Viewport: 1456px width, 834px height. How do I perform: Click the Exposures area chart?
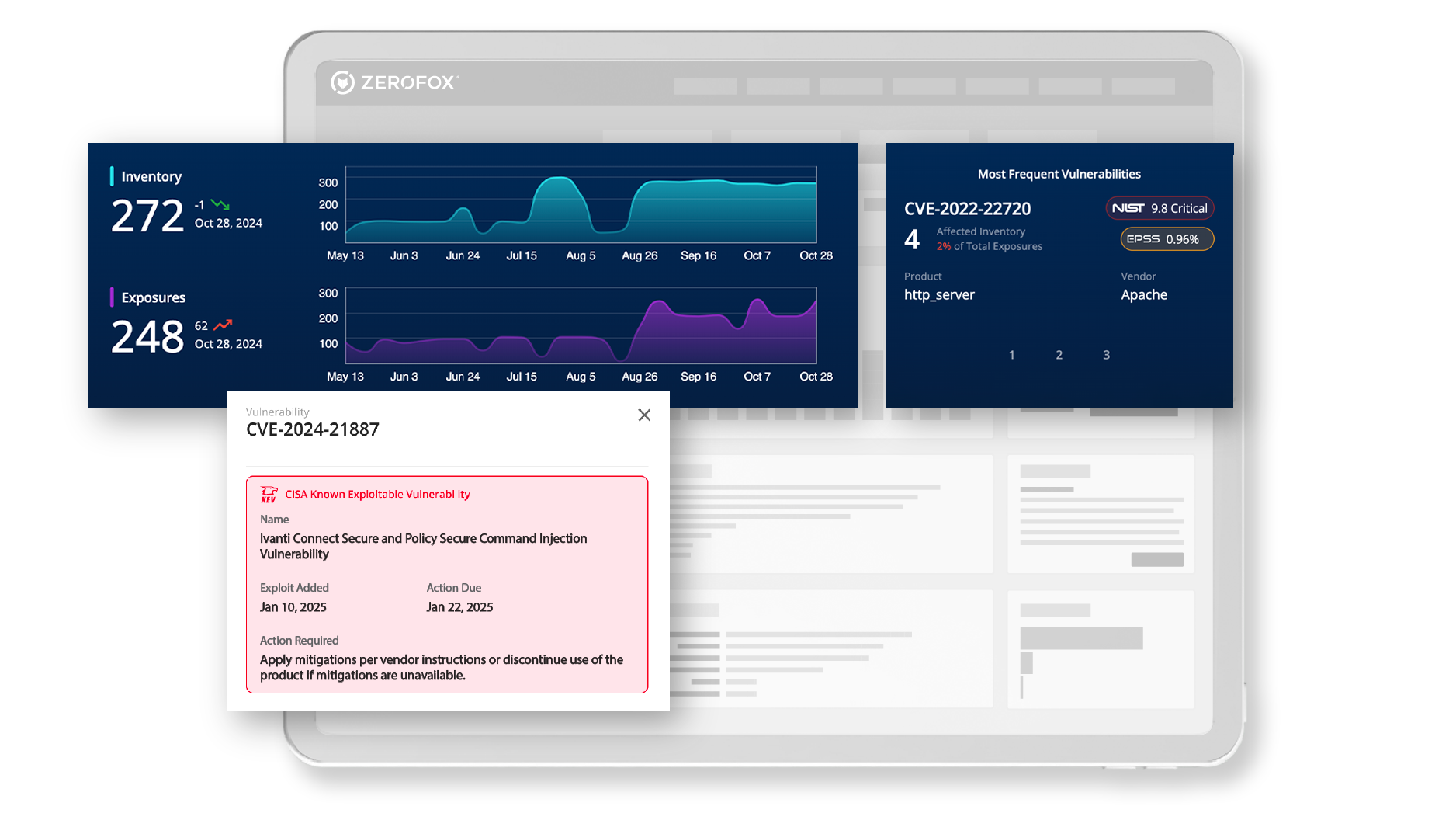pos(581,325)
